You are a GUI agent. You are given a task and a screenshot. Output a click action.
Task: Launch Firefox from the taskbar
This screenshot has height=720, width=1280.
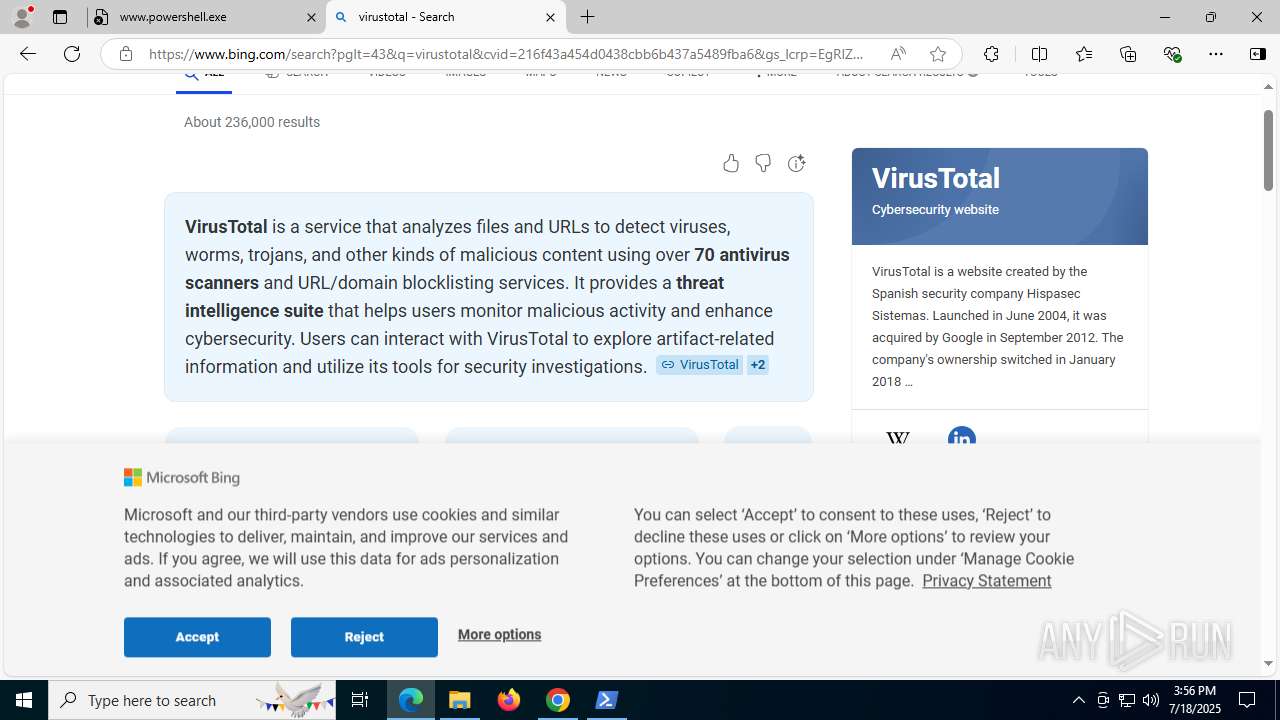(x=509, y=700)
